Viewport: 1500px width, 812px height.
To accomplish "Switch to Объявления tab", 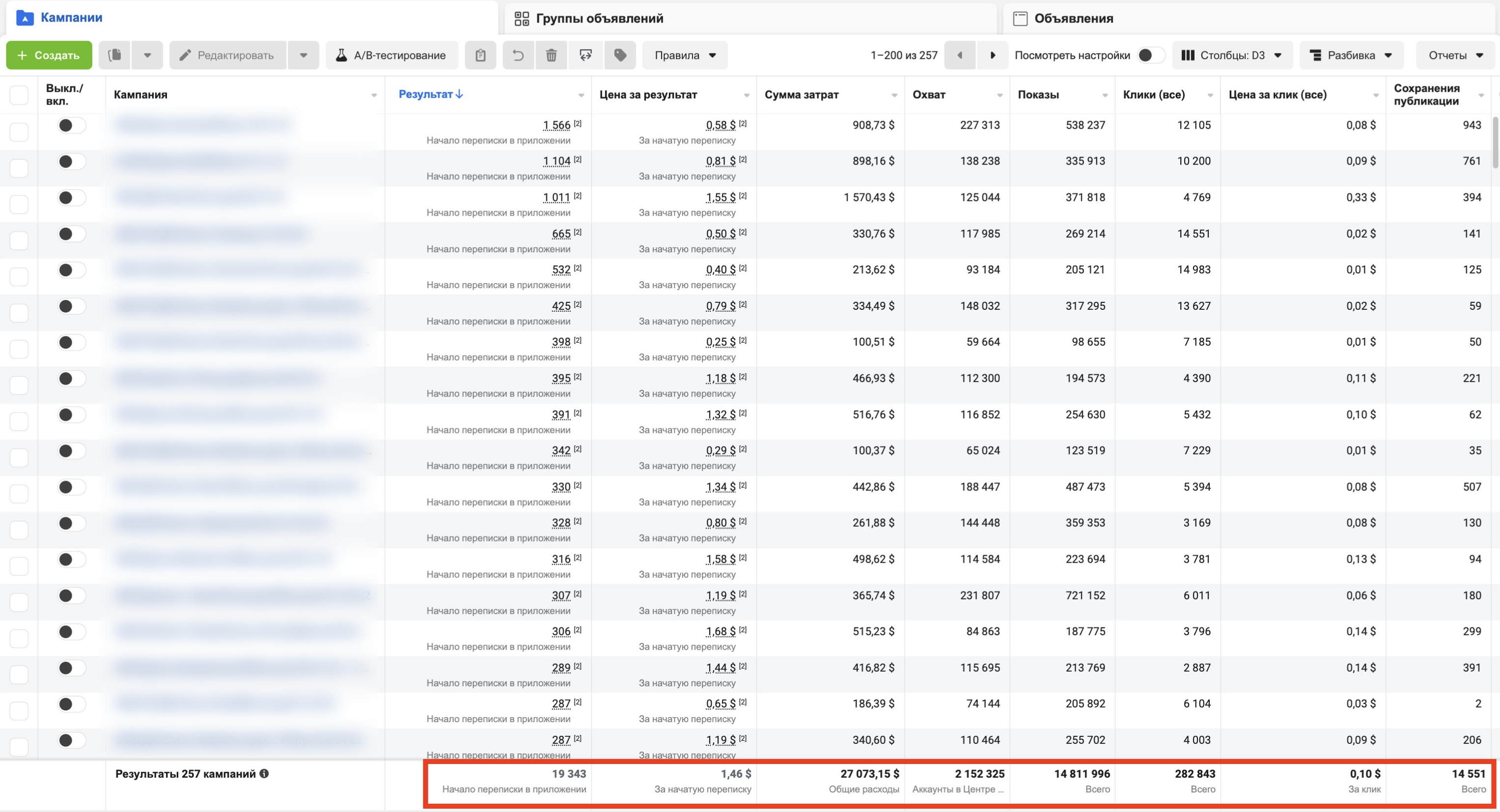I will [1249, 19].
